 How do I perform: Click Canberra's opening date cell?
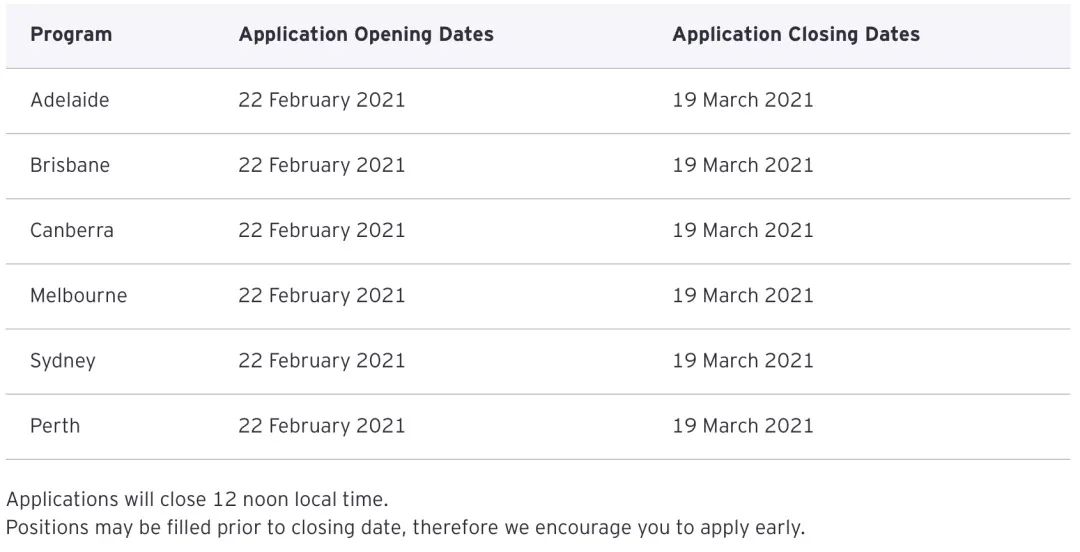click(x=322, y=230)
